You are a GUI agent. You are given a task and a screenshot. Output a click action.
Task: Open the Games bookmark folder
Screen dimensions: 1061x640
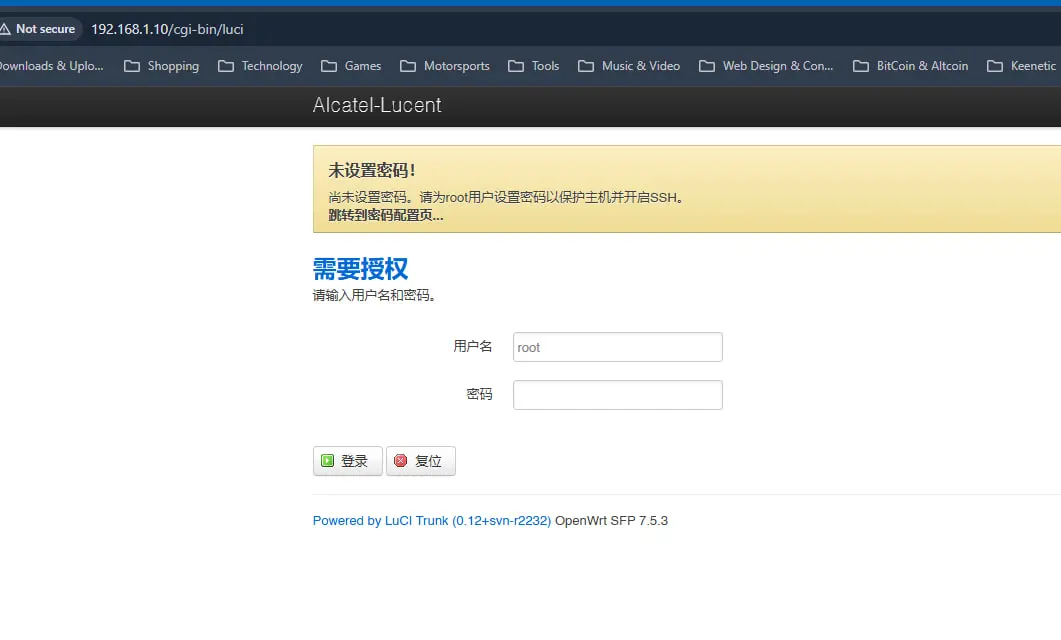pos(351,66)
